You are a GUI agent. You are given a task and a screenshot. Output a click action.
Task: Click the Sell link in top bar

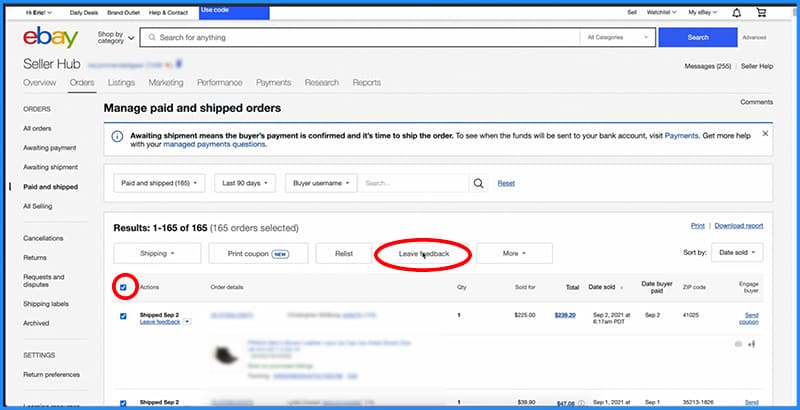(632, 12)
